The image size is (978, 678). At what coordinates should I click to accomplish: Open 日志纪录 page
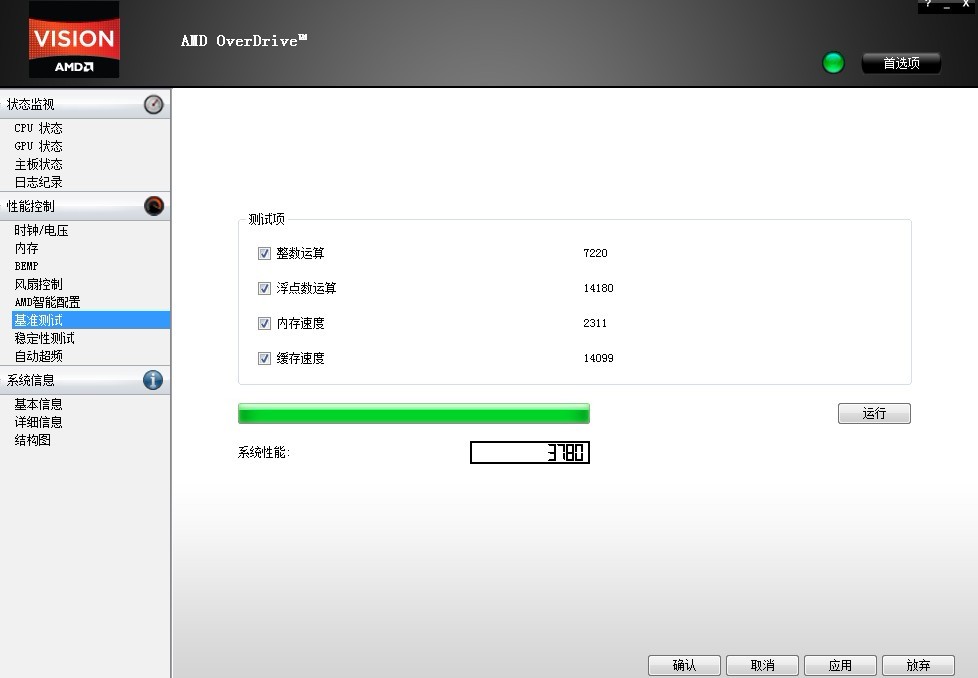point(39,182)
